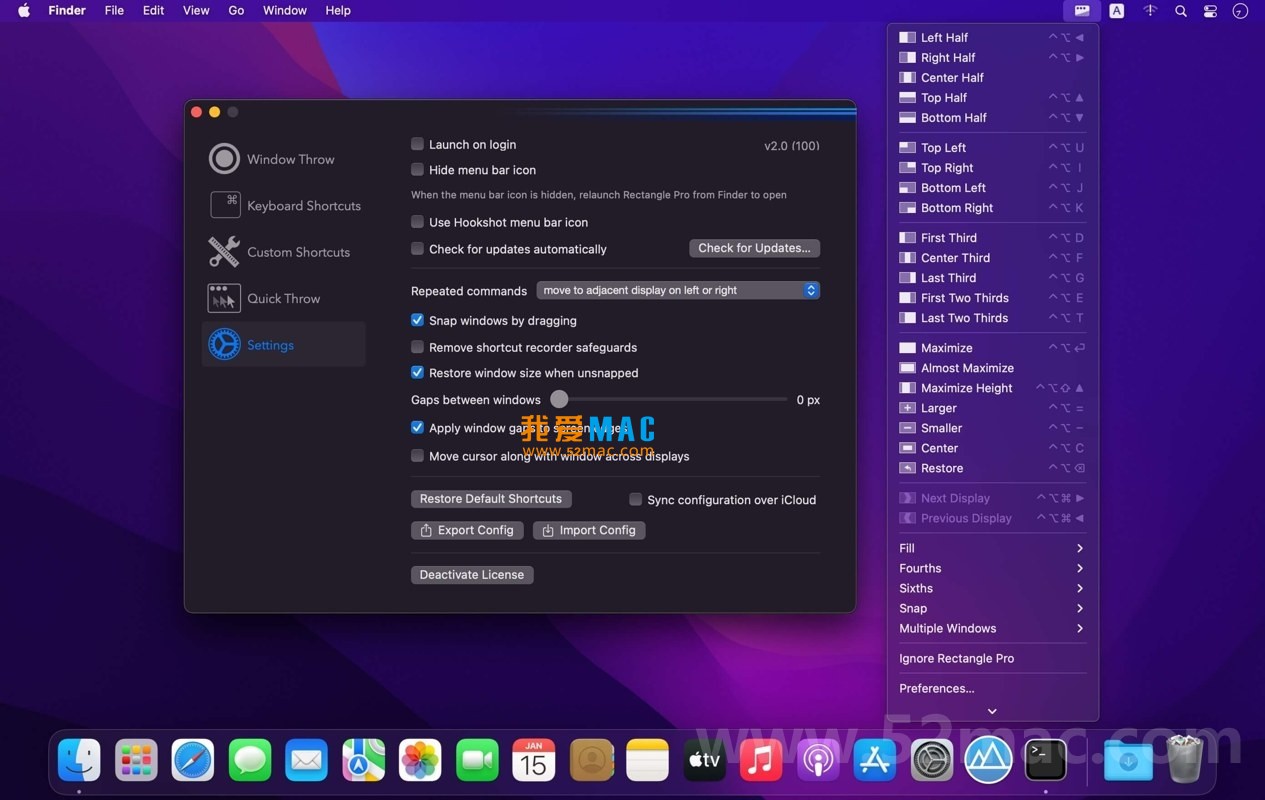1265x800 pixels.
Task: Click the First Third layout icon
Action: pos(907,238)
